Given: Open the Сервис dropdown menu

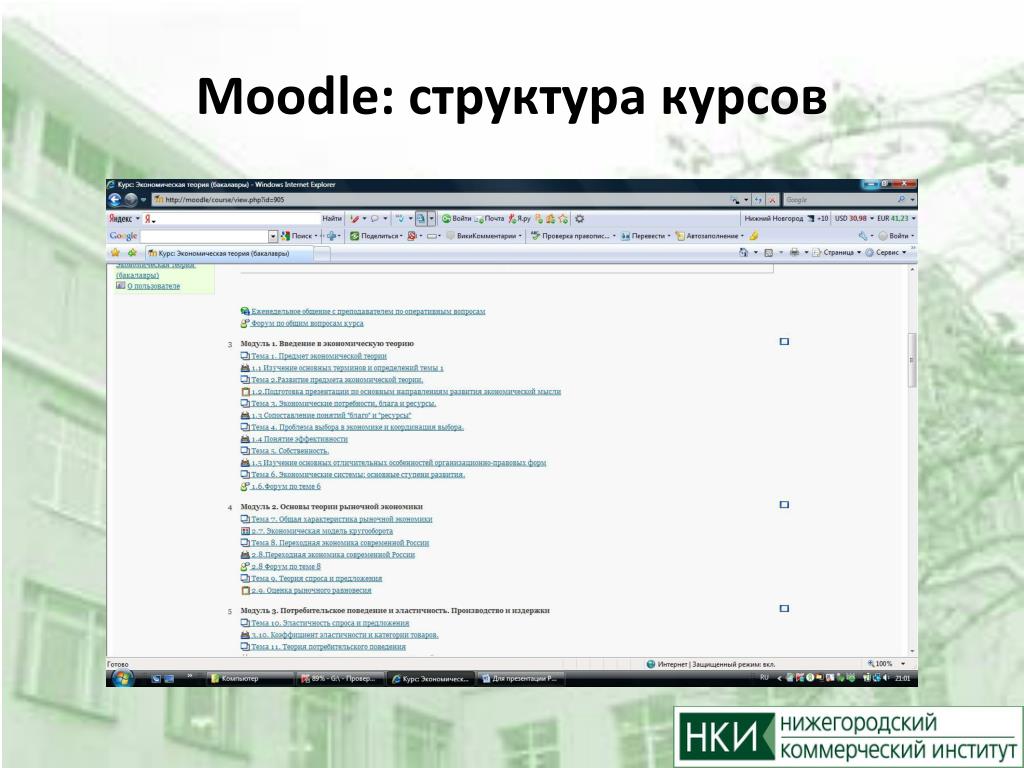Looking at the screenshot, I should 886,253.
